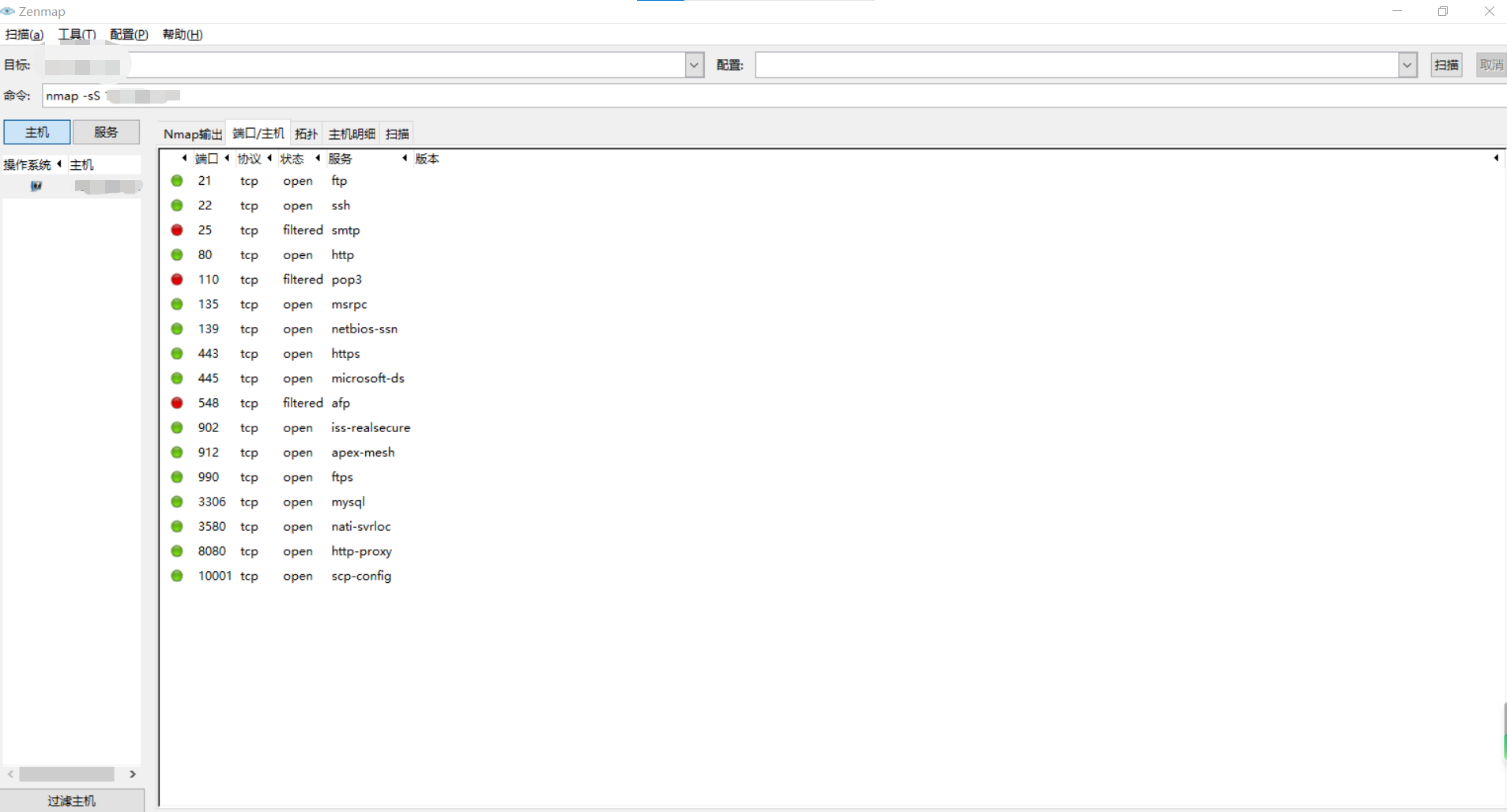Switch to the 端口/主机 tab

pos(258,133)
